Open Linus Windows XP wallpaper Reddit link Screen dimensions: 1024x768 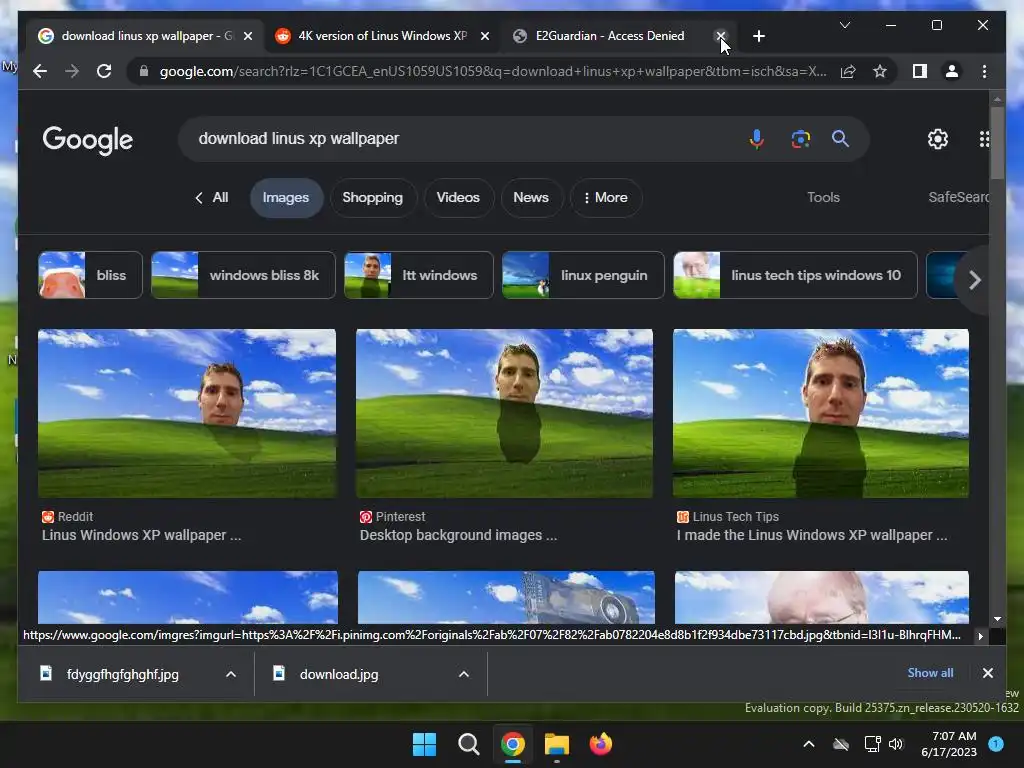click(x=142, y=535)
